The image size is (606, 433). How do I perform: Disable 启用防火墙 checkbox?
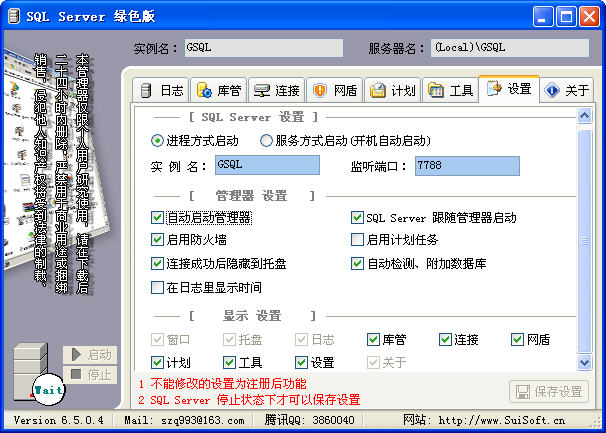tap(157, 240)
